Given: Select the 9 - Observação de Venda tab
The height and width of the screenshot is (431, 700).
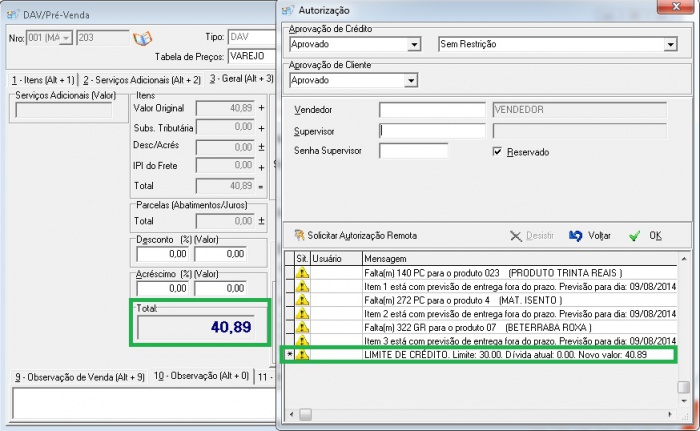Looking at the screenshot, I should click(78, 376).
